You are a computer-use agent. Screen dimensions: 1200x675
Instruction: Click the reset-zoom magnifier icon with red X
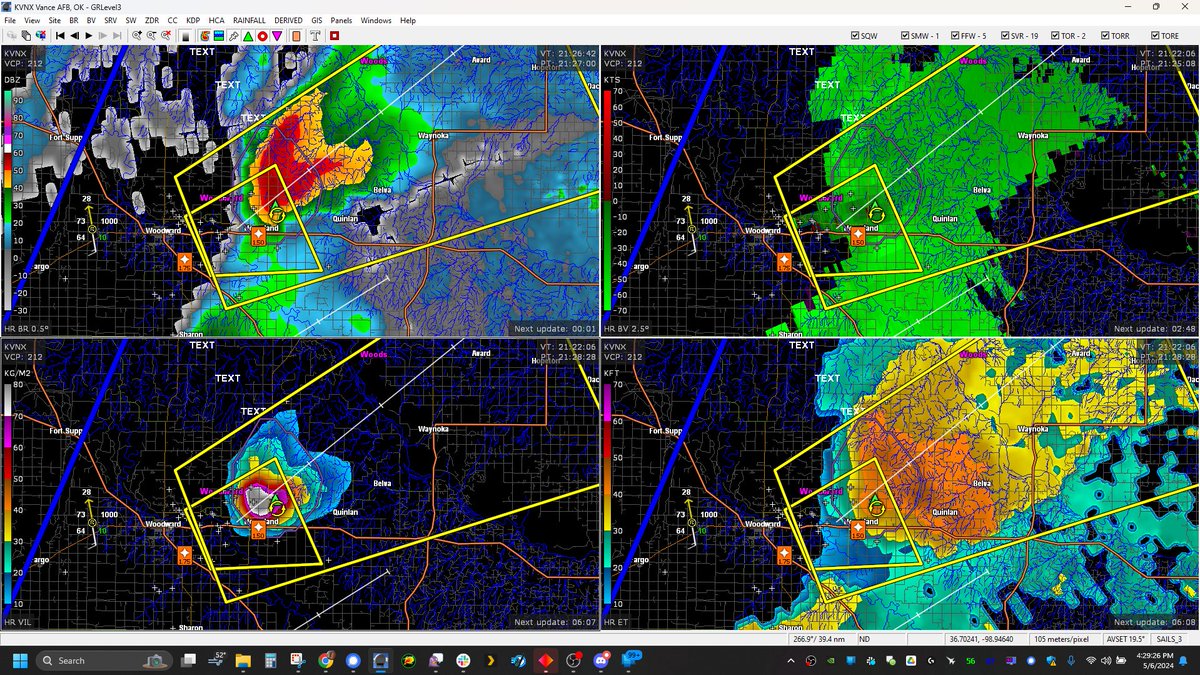coord(166,36)
